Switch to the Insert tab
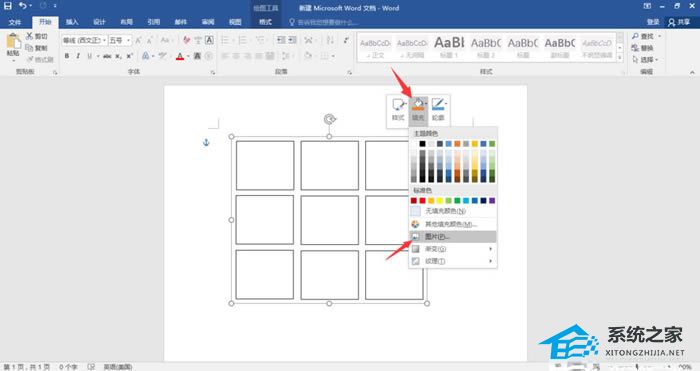 (72, 22)
